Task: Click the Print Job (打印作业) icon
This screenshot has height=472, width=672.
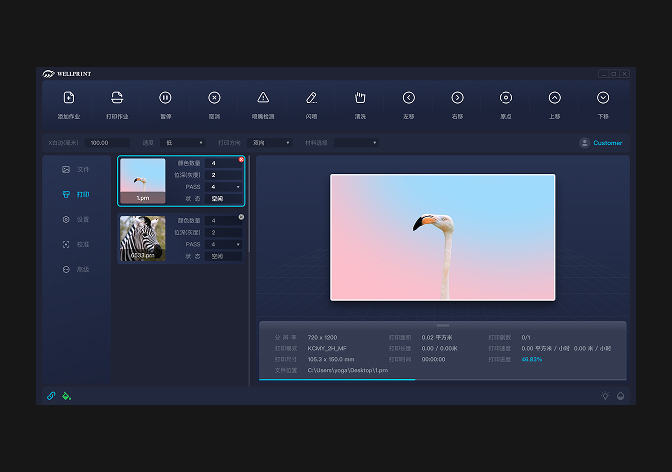Action: 117,98
